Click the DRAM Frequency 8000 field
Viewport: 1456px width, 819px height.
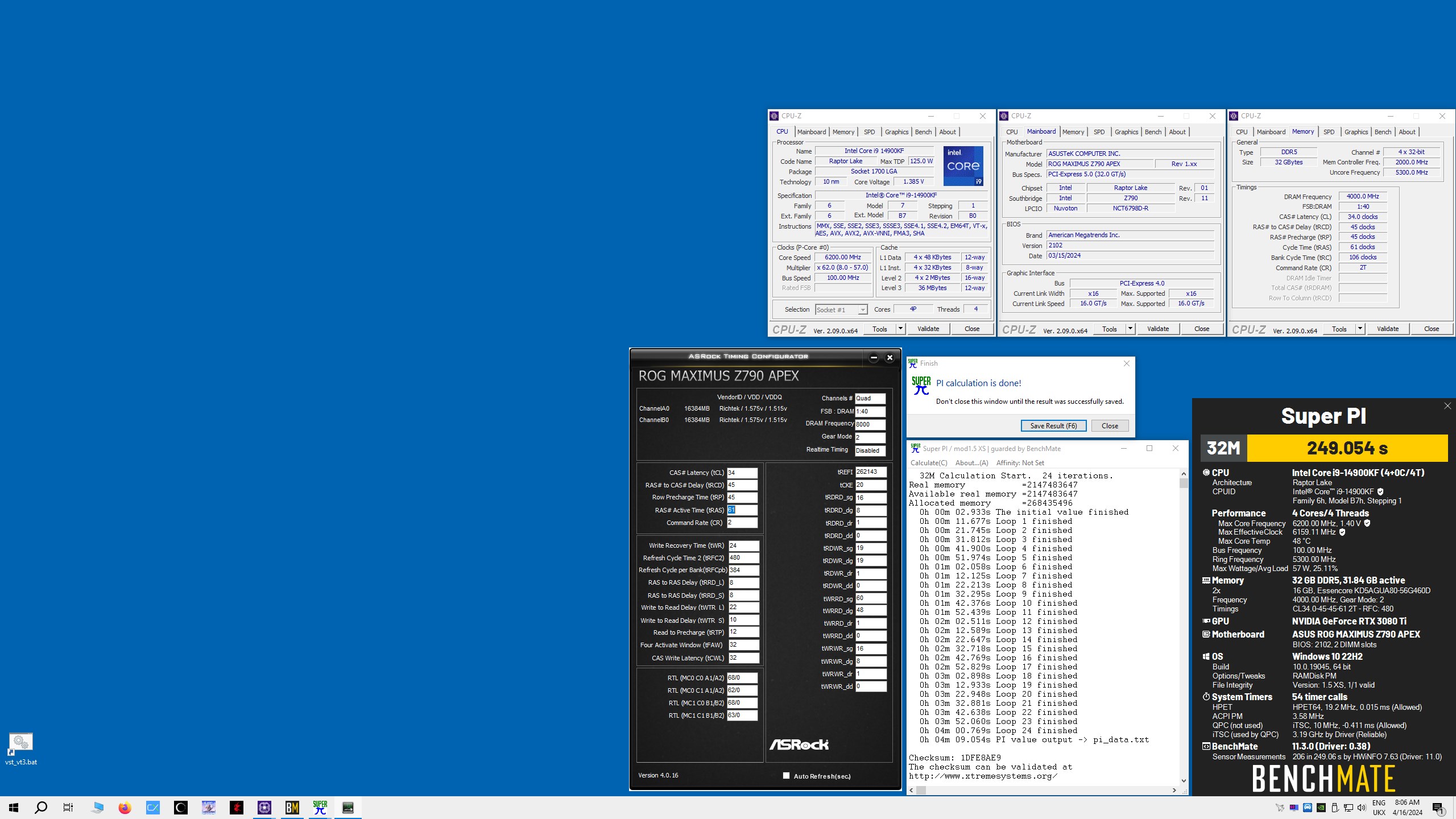[x=870, y=424]
